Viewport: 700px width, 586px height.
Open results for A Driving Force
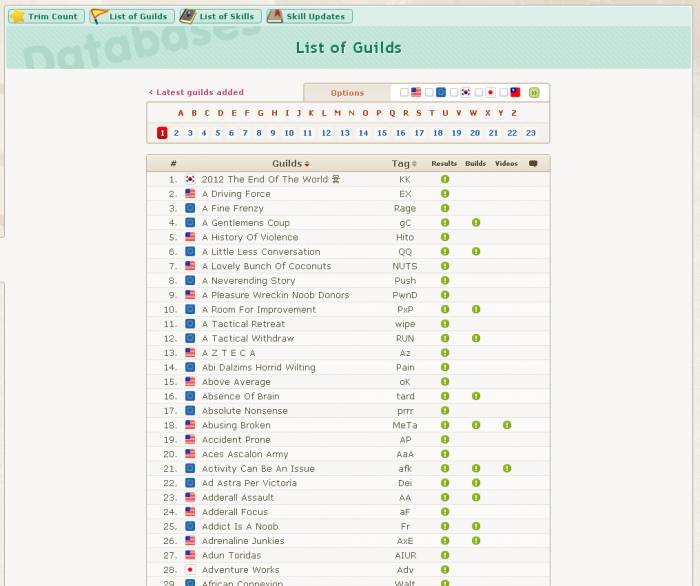tap(445, 194)
